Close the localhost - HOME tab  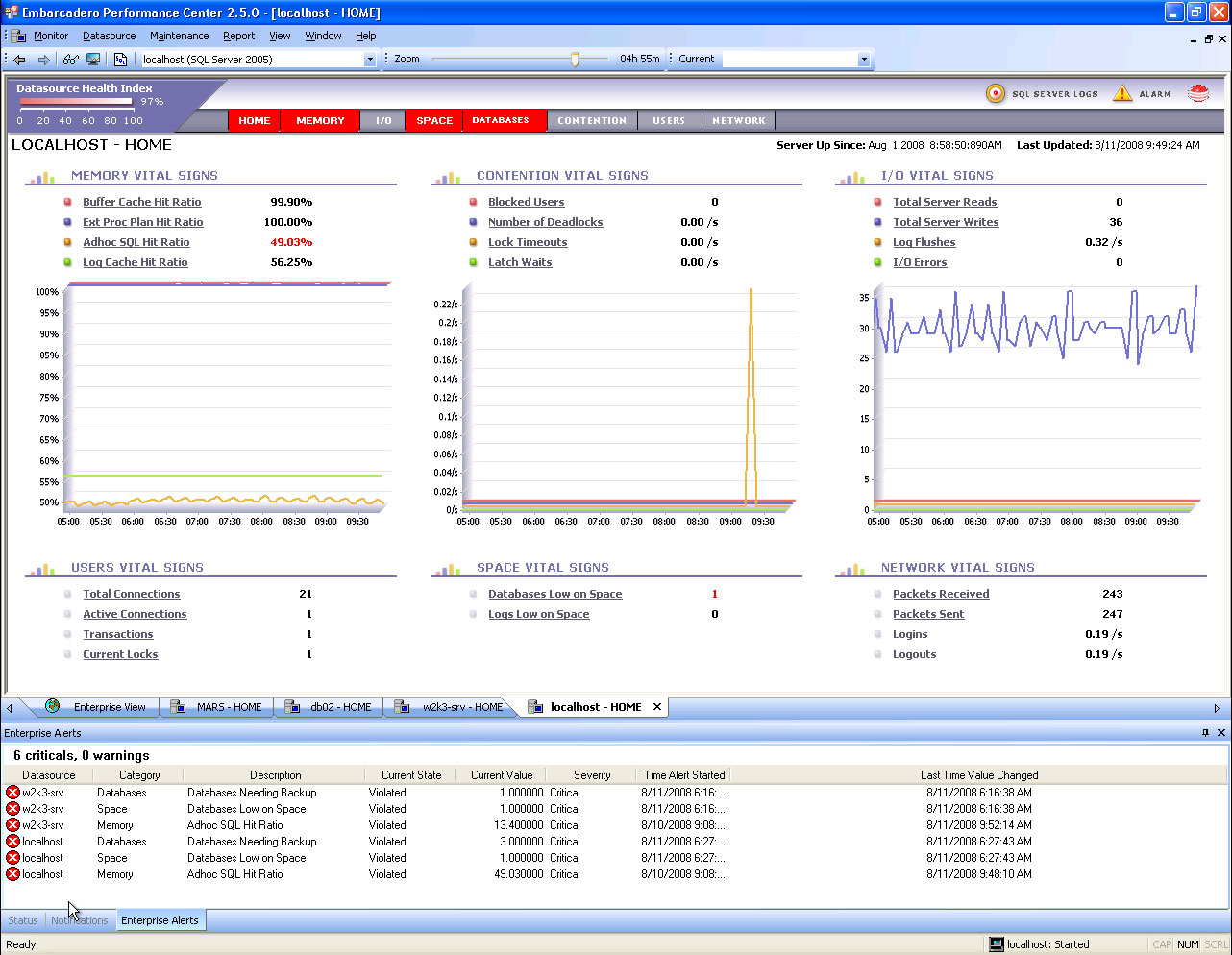[657, 707]
